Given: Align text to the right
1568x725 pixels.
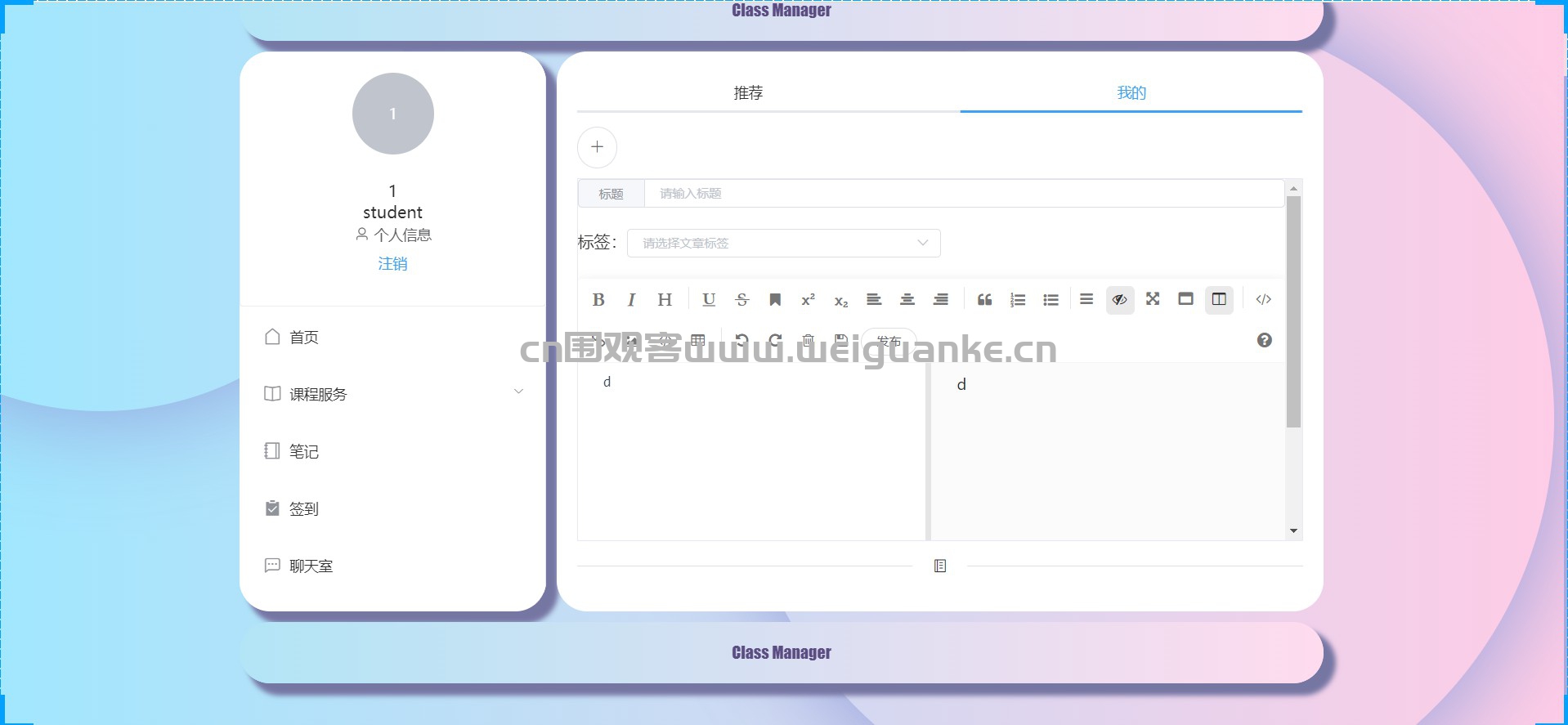Looking at the screenshot, I should 941,299.
